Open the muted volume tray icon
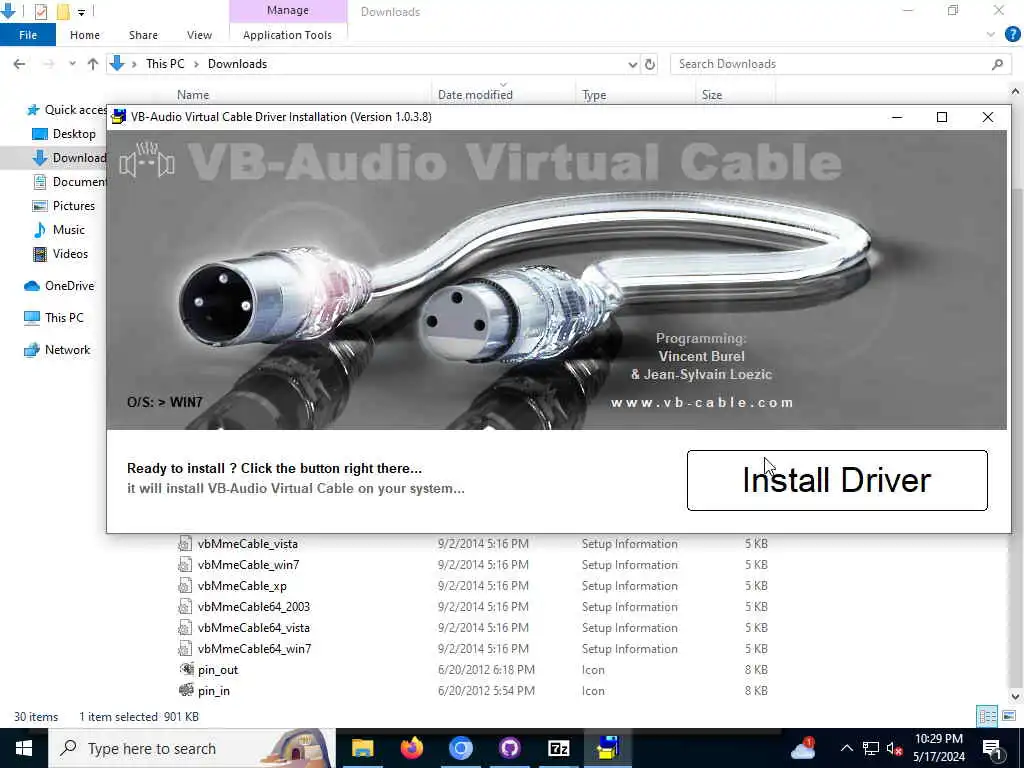Screen dimensions: 1024x768 click(x=894, y=748)
